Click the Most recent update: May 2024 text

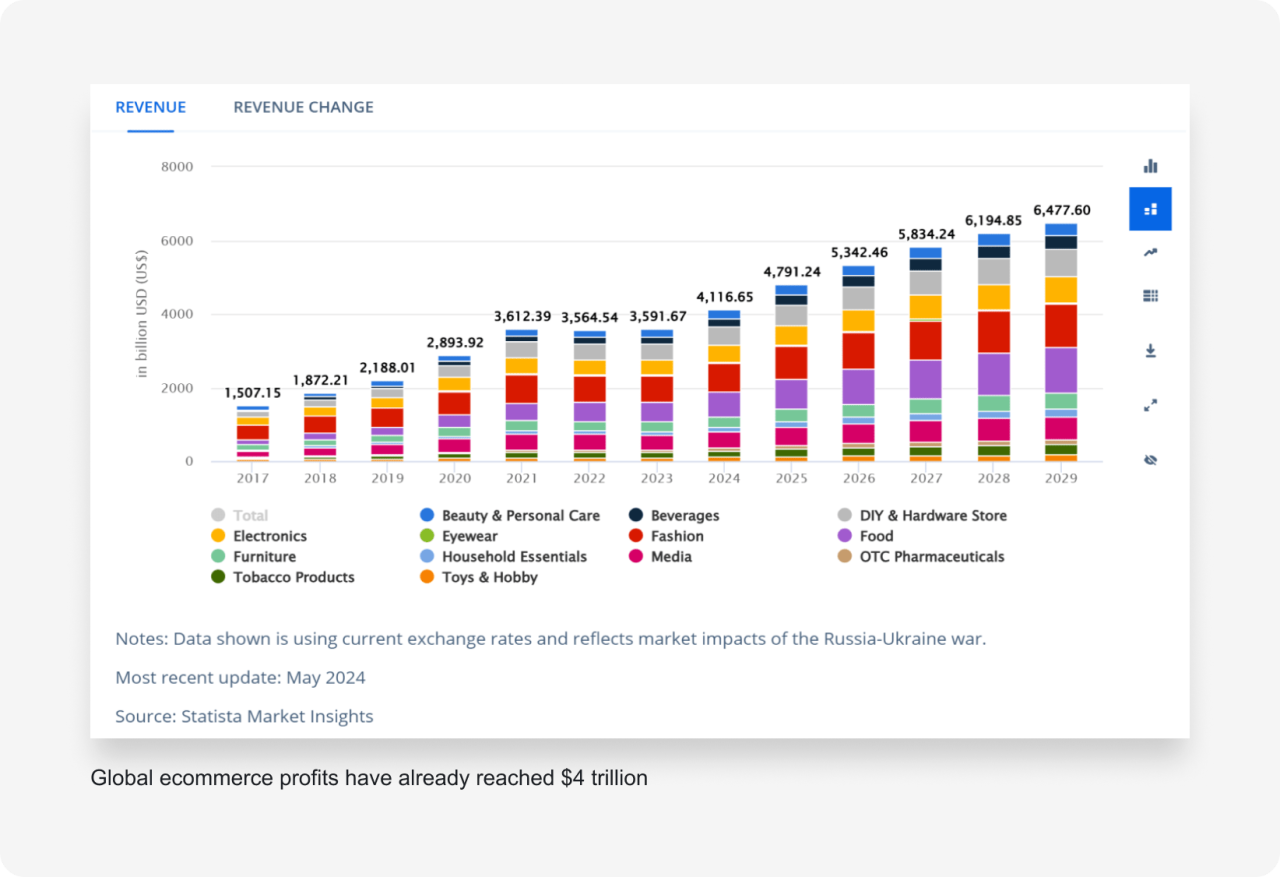[x=240, y=677]
